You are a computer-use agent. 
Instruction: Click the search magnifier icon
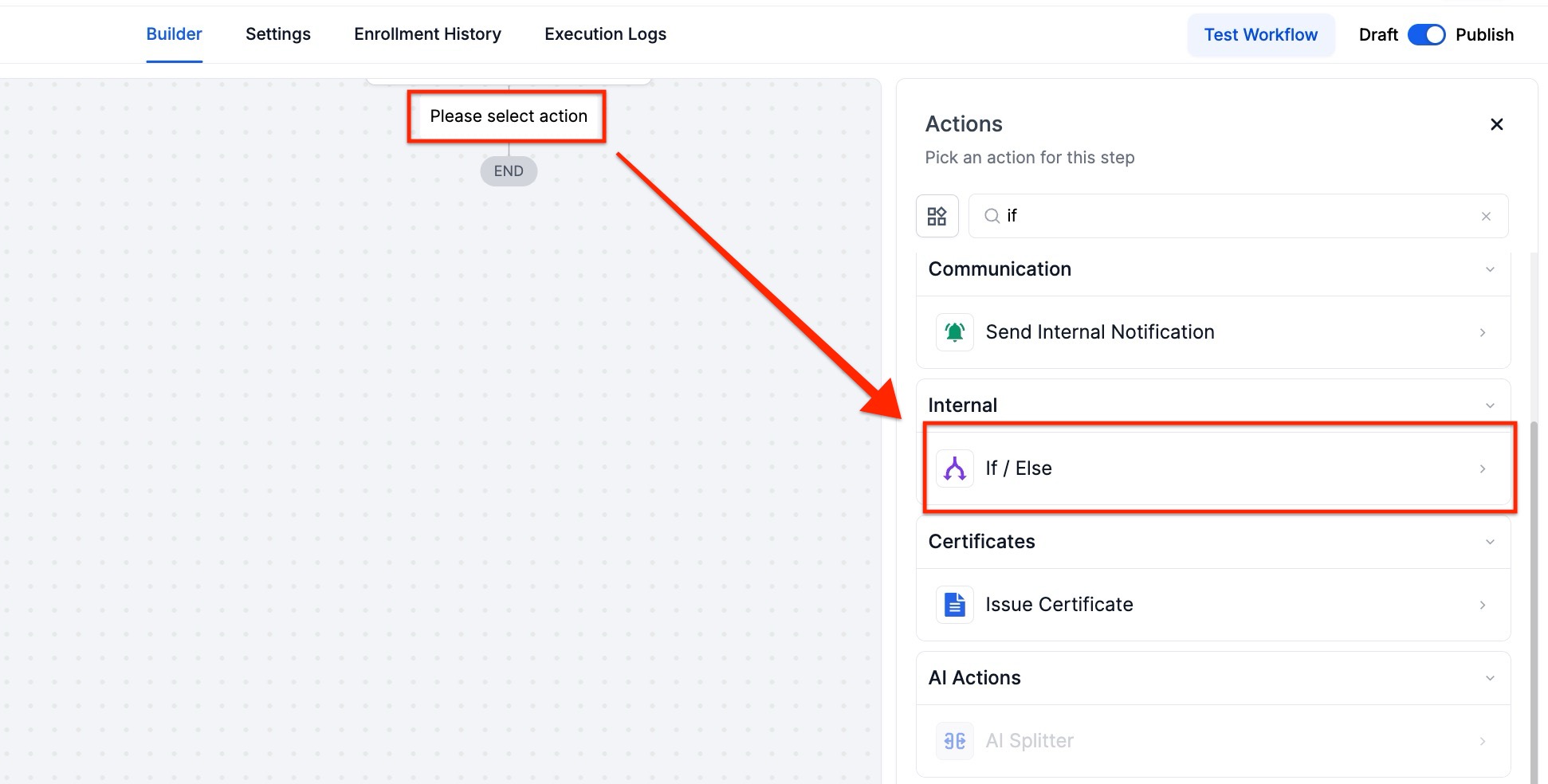pyautogui.click(x=992, y=216)
